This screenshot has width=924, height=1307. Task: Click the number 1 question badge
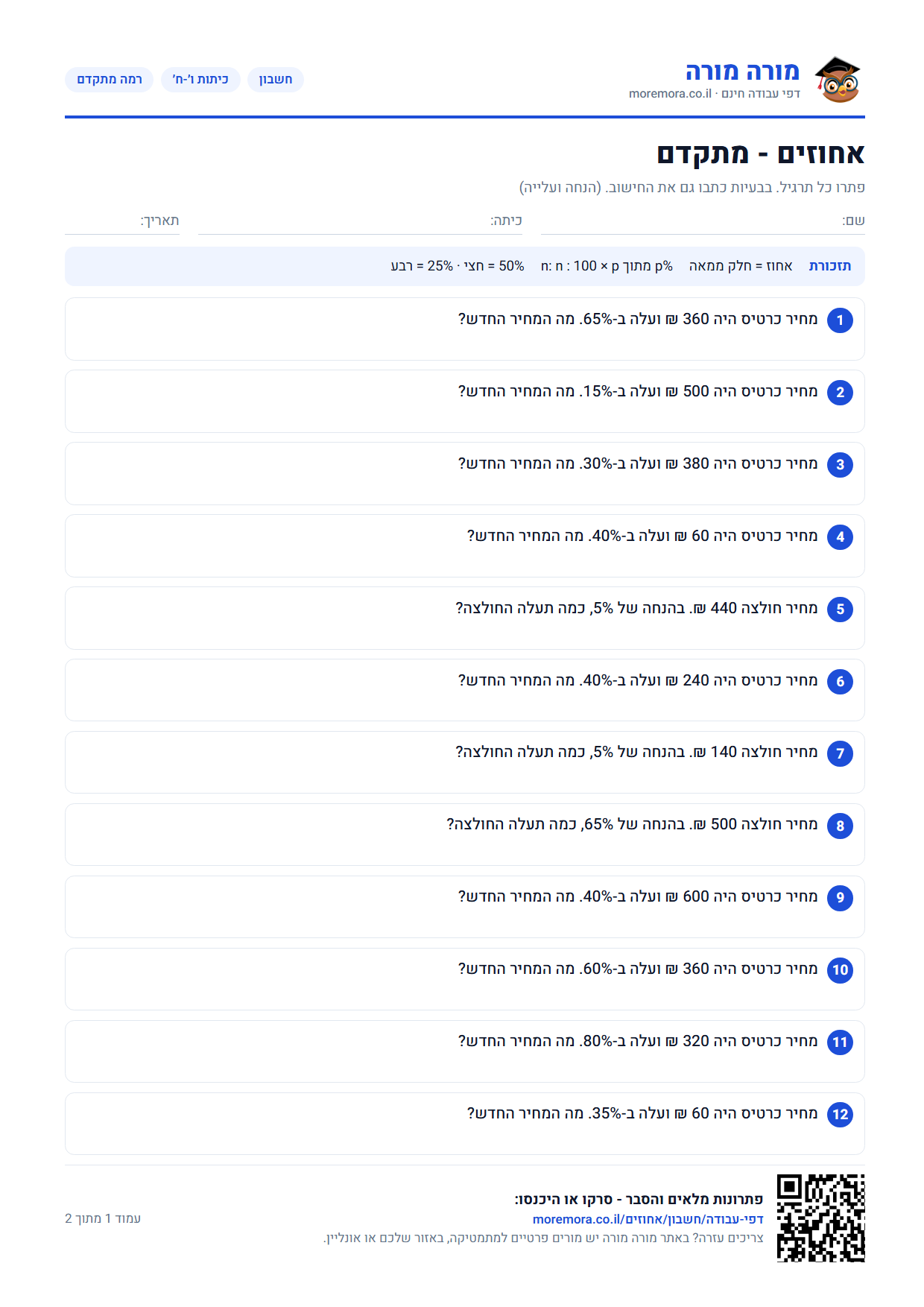click(840, 320)
